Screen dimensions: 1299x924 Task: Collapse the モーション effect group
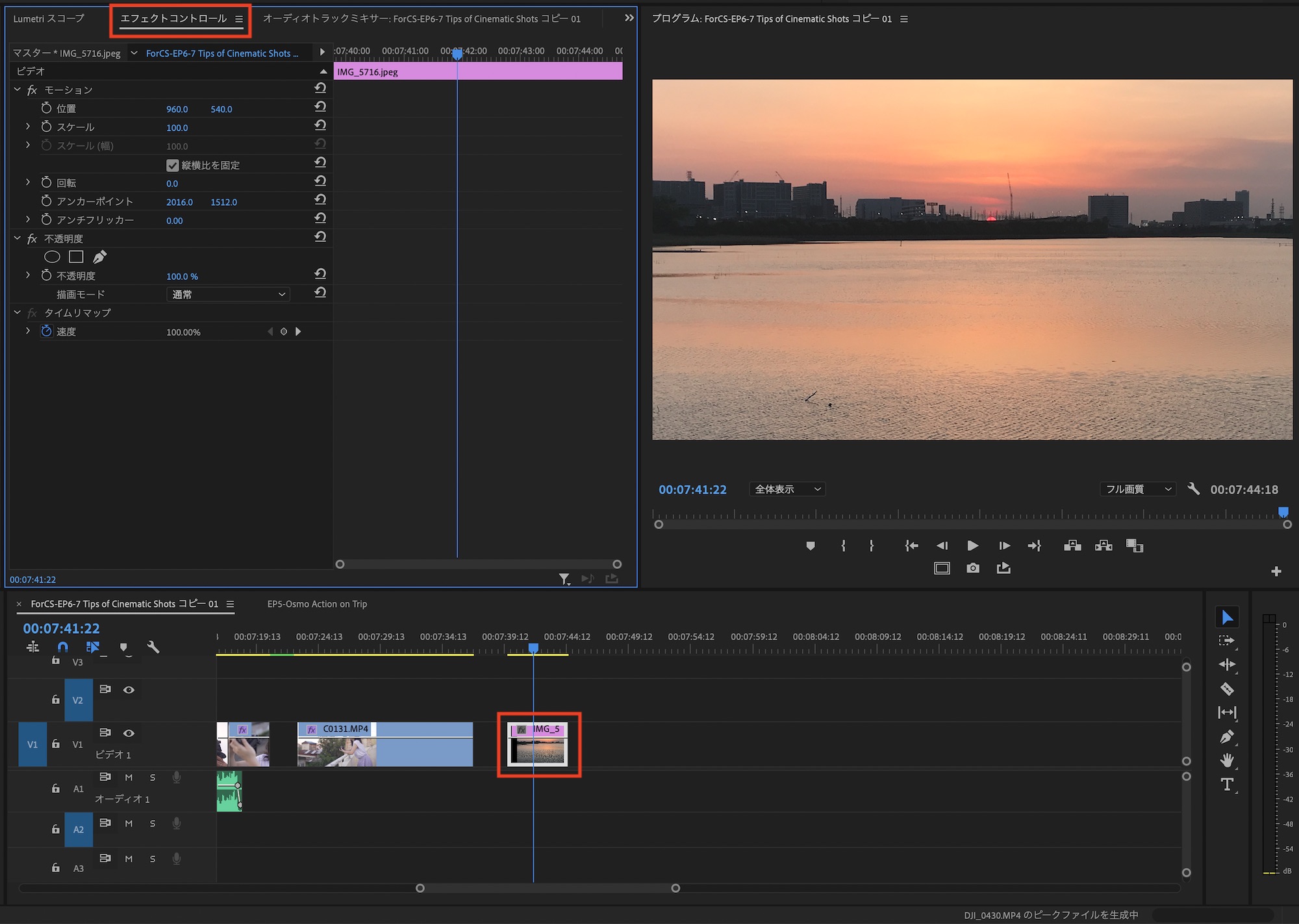[x=18, y=90]
